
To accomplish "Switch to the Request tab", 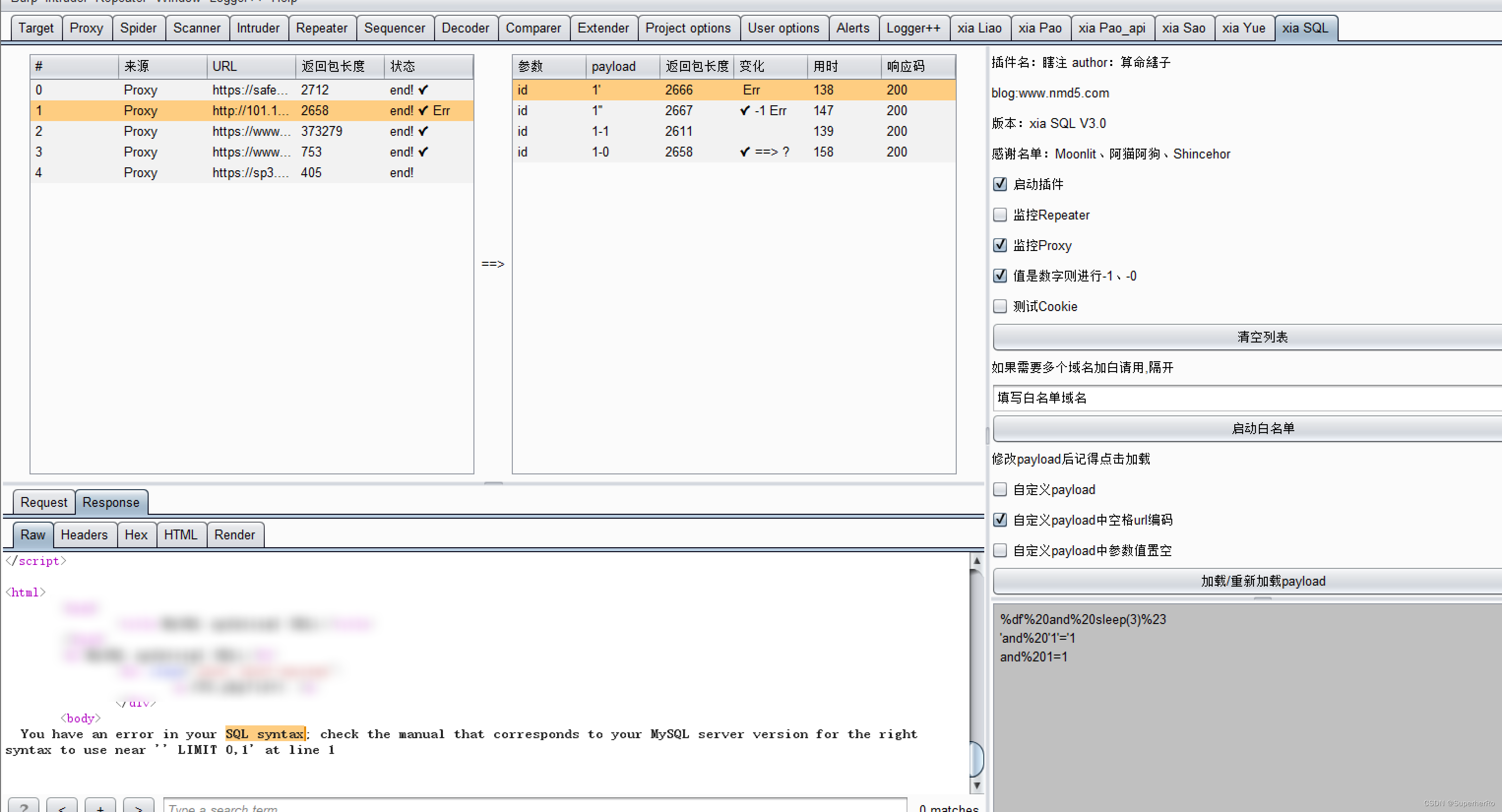I will click(x=44, y=502).
